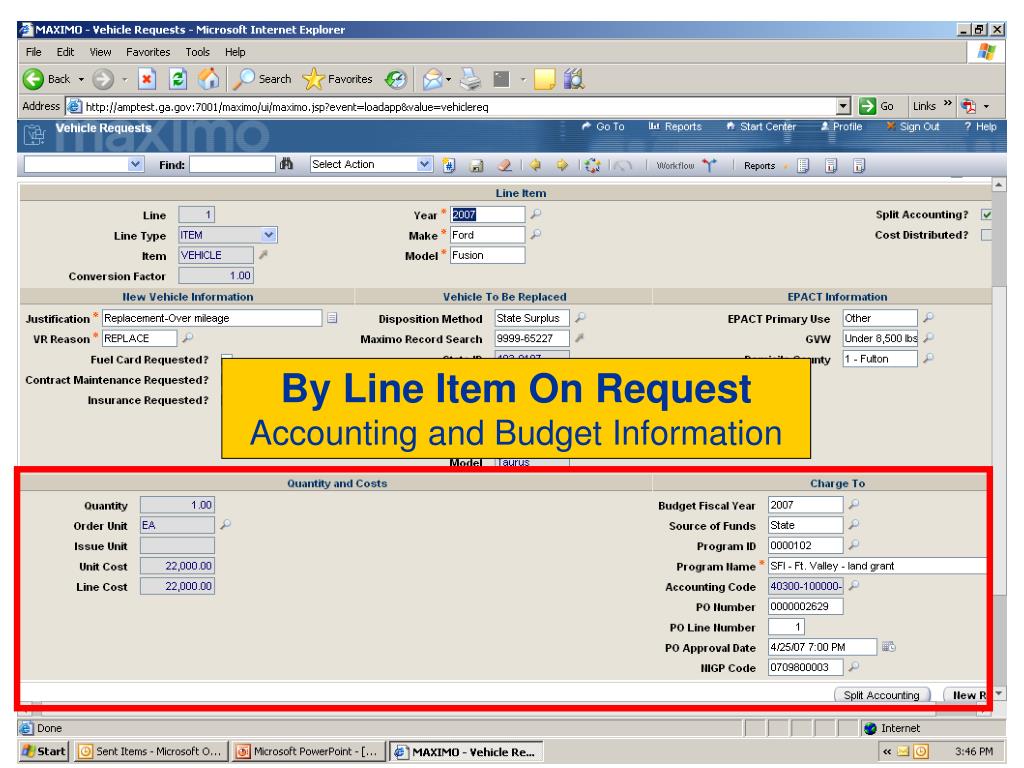The width and height of the screenshot is (1024, 768).
Task: Go to Start Center
Action: pos(761,127)
